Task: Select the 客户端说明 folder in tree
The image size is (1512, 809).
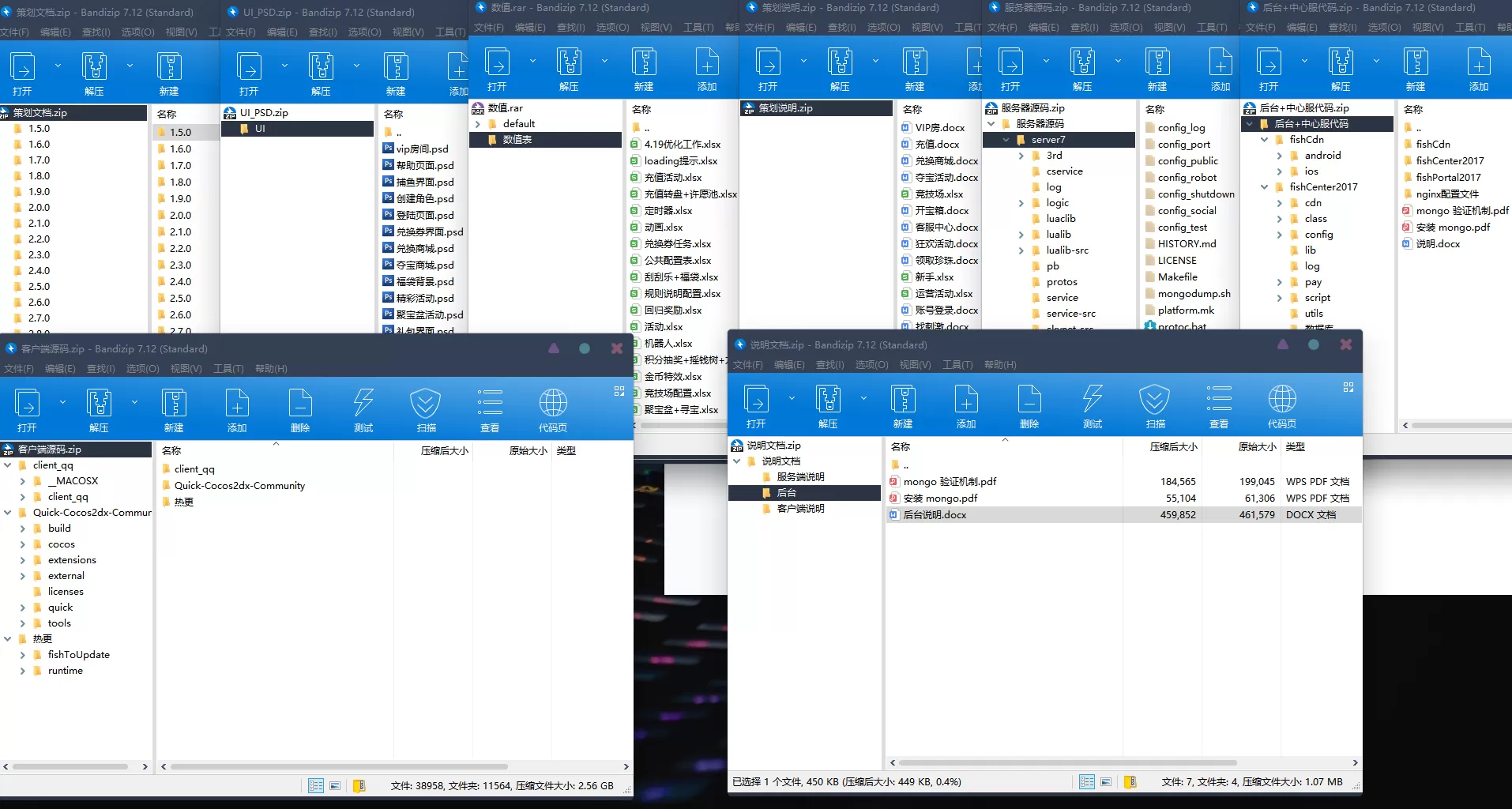Action: click(x=800, y=509)
